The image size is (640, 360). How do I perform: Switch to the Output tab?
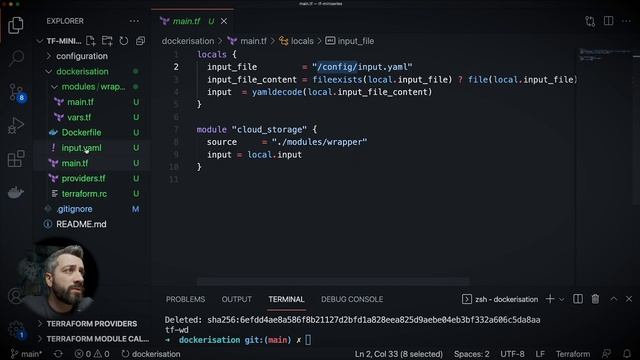point(236,299)
